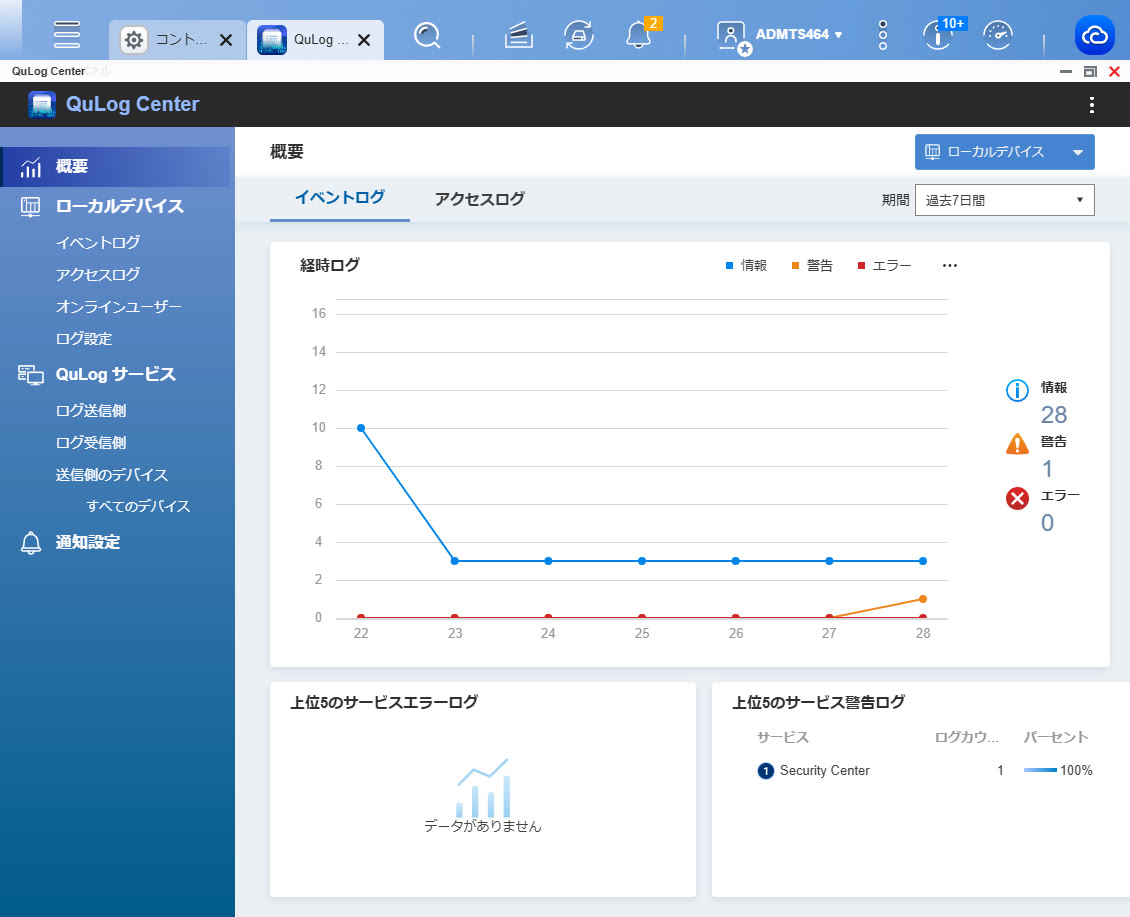Open ログ送信側 in the sidebar
The height and width of the screenshot is (917, 1130).
(x=91, y=411)
